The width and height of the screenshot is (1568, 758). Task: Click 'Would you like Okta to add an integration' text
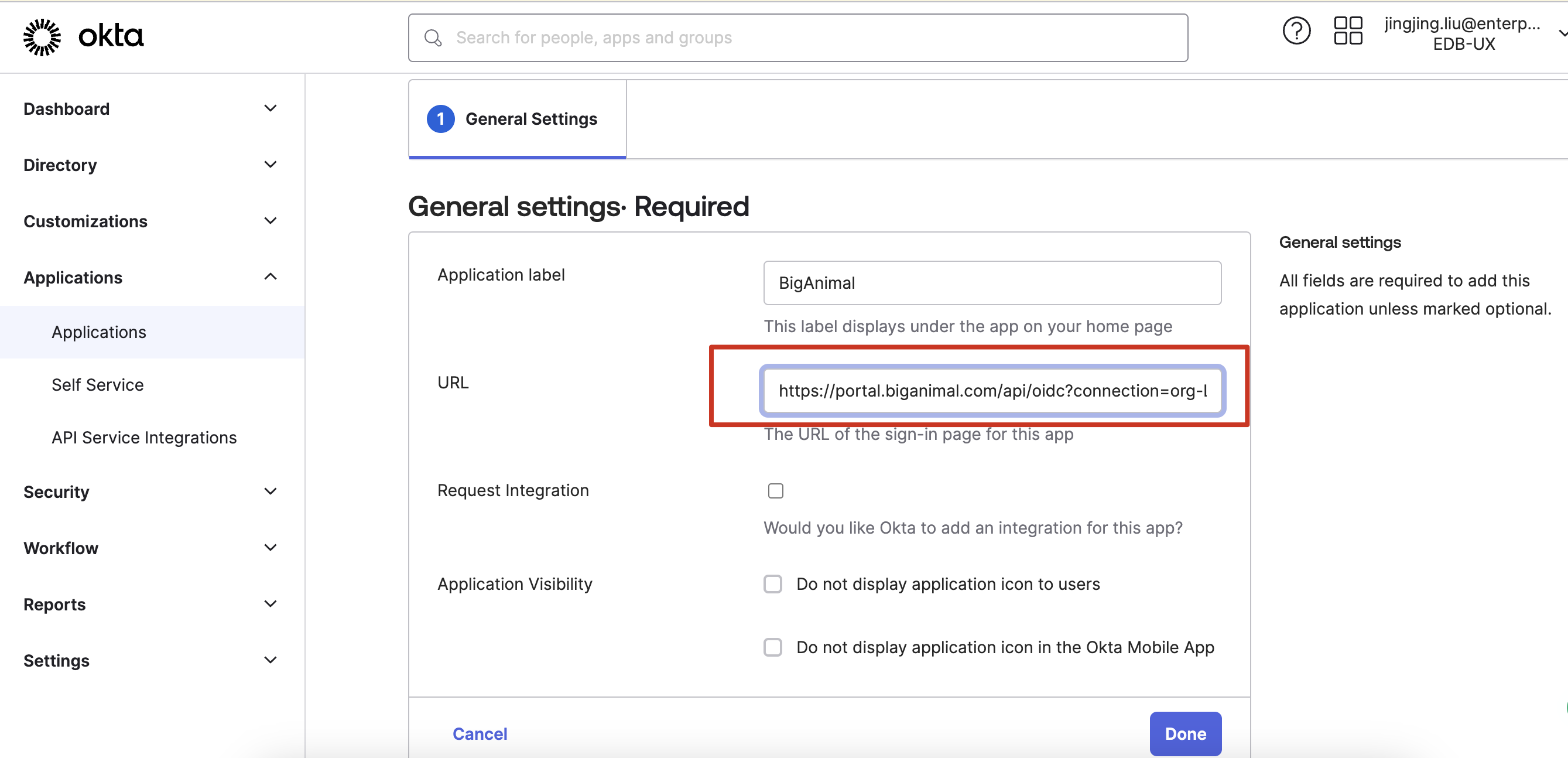[973, 527]
